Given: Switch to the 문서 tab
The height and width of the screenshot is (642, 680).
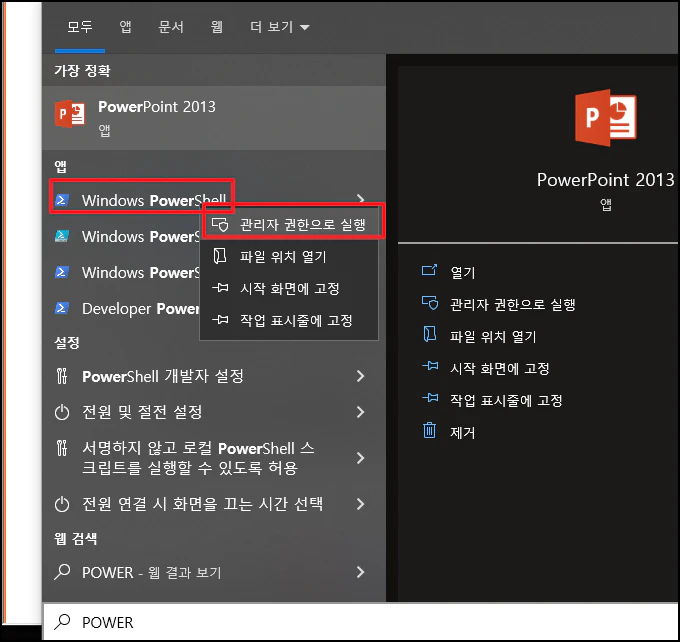Looking at the screenshot, I should [171, 27].
